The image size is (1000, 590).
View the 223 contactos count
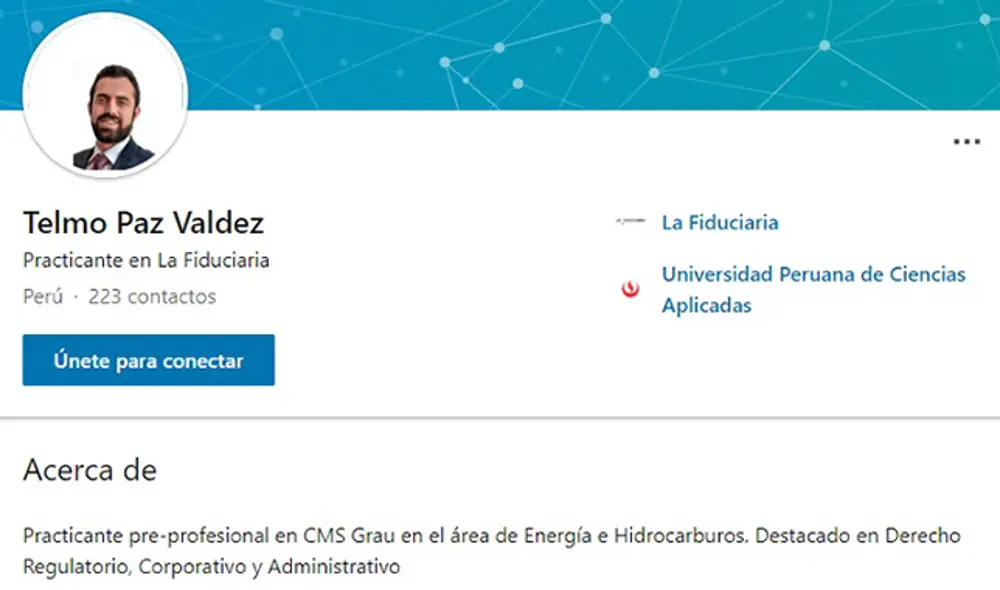[x=152, y=296]
